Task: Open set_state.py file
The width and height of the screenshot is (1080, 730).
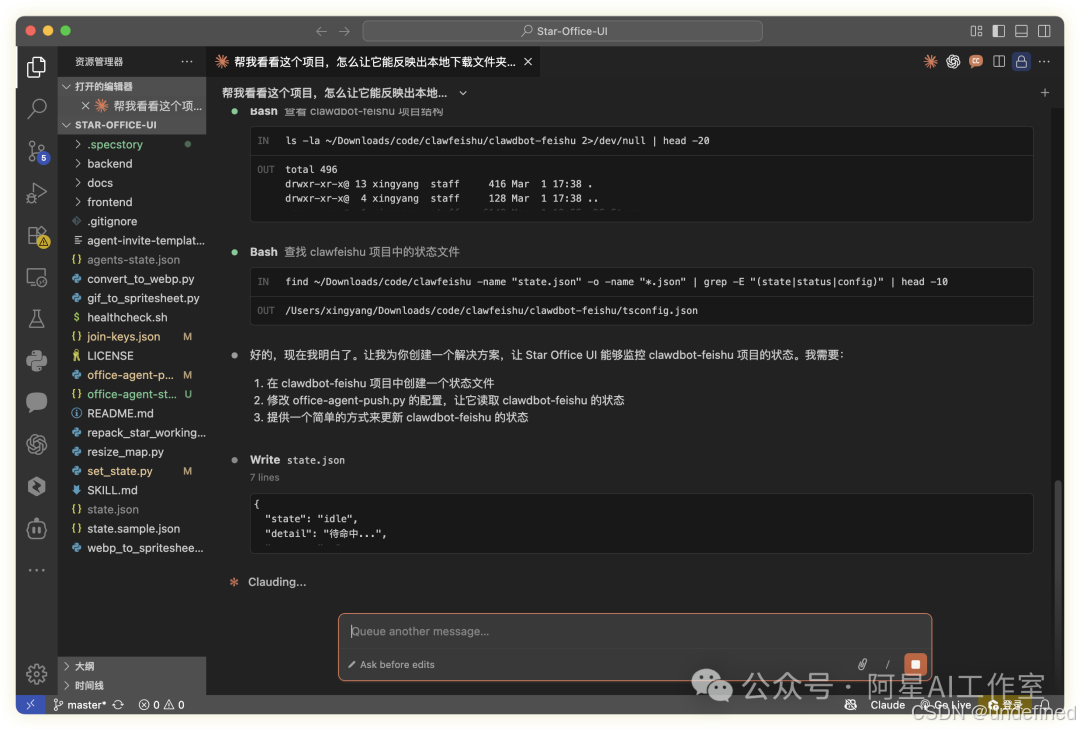Action: [132, 471]
